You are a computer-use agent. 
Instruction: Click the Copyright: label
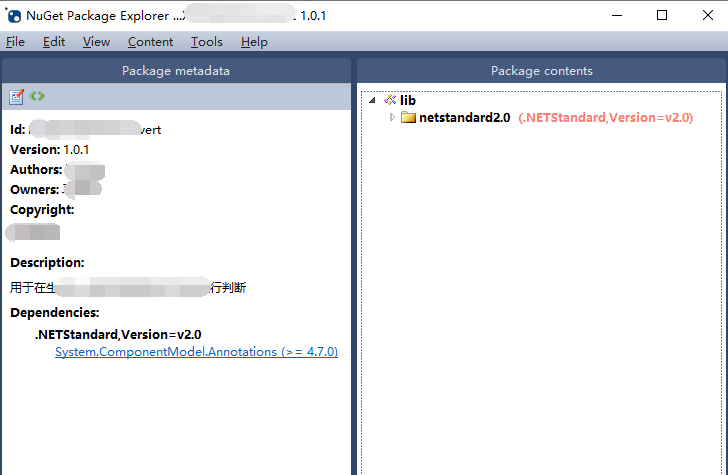pyautogui.click(x=42, y=210)
